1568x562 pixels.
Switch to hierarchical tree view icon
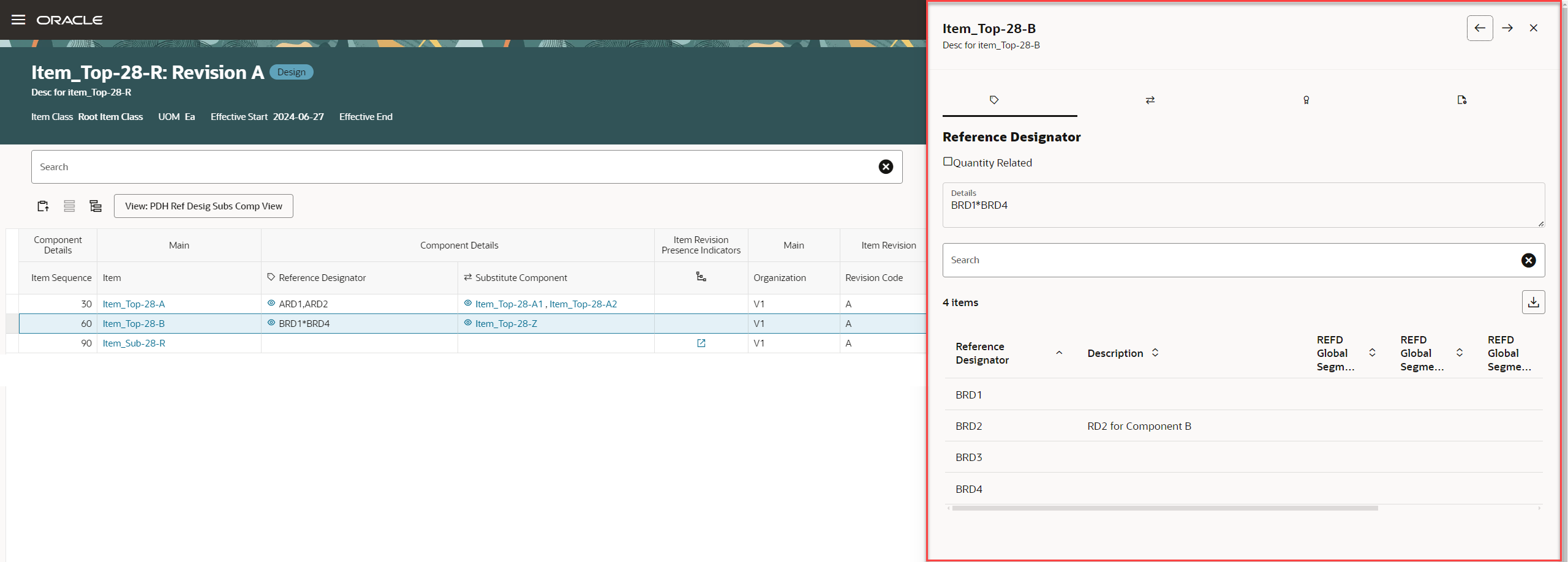click(x=96, y=206)
